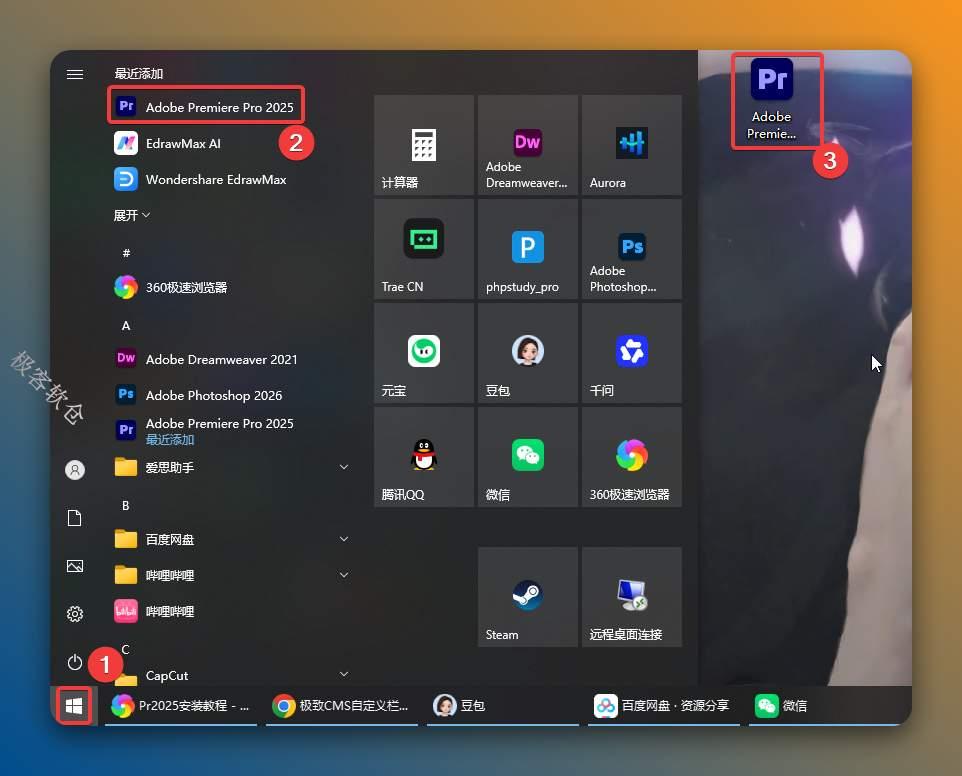Open the 腾讯QQ tile
The width and height of the screenshot is (962, 776).
(x=424, y=457)
